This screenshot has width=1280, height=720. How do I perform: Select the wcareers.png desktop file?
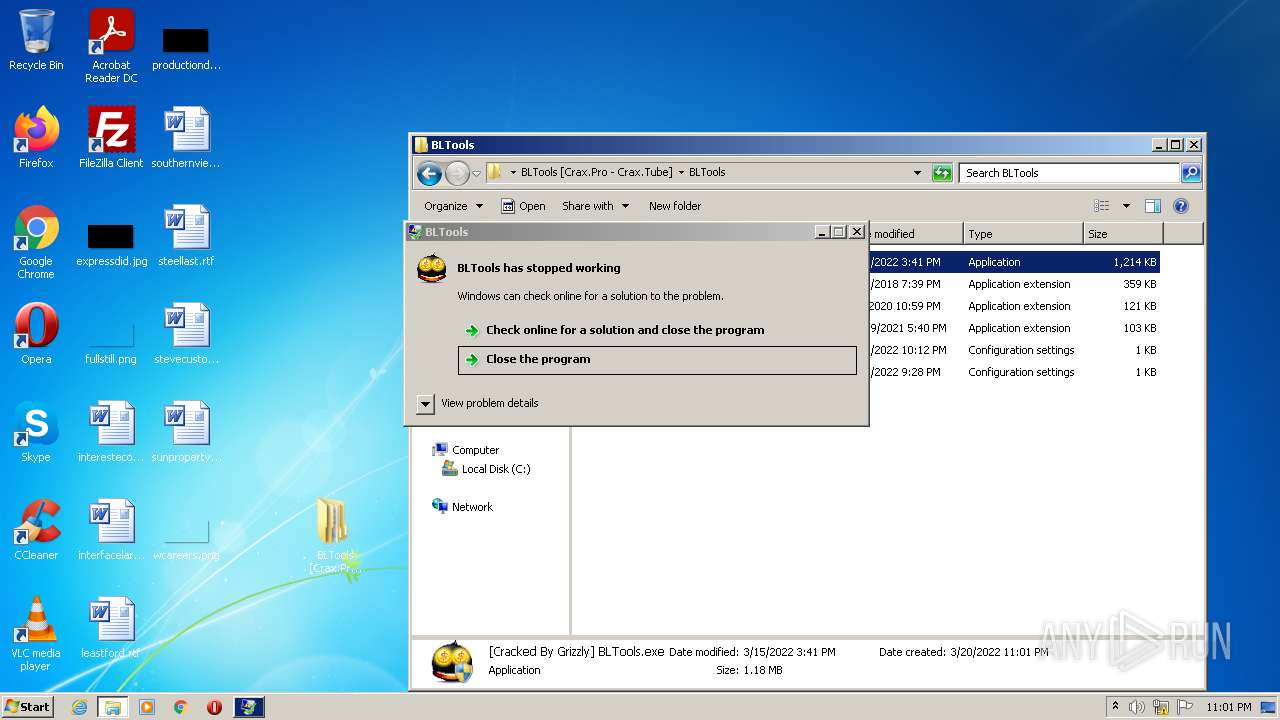pos(186,536)
